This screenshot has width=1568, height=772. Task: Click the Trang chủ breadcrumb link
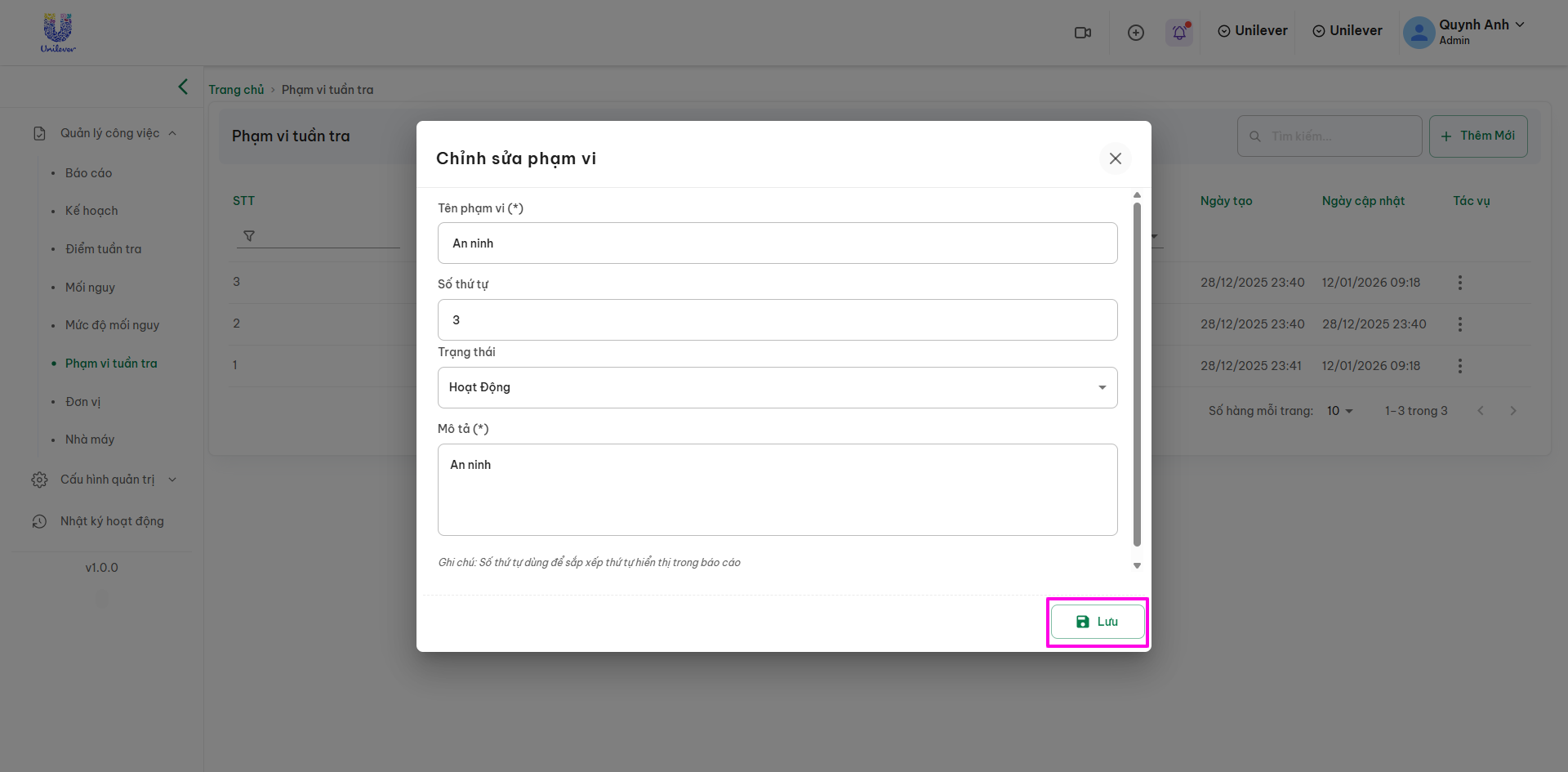pos(236,90)
